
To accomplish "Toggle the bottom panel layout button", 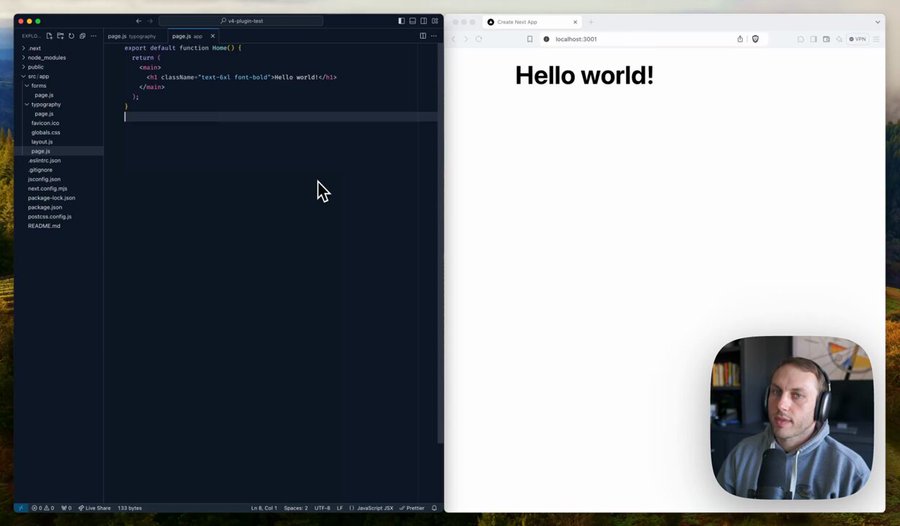I will pos(413,21).
